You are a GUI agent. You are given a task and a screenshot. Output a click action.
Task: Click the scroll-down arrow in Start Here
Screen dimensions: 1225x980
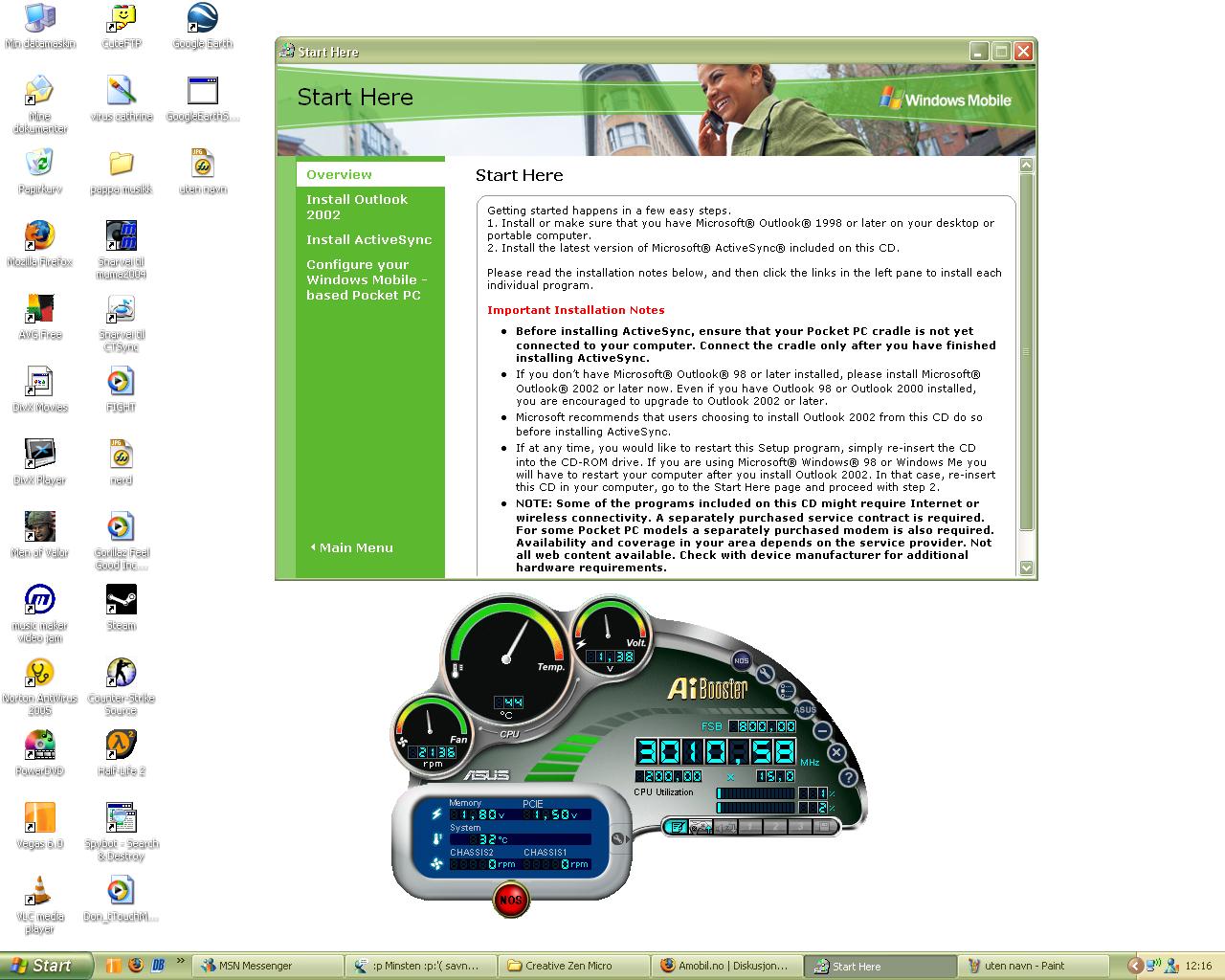[1027, 568]
